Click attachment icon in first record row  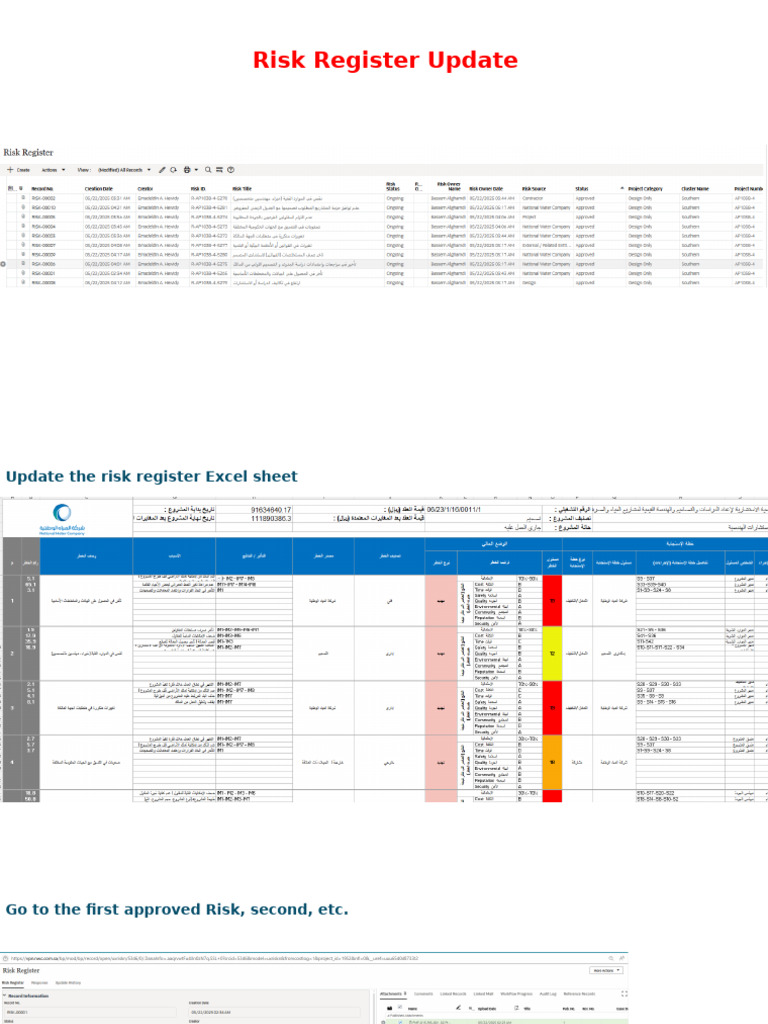coord(23,199)
